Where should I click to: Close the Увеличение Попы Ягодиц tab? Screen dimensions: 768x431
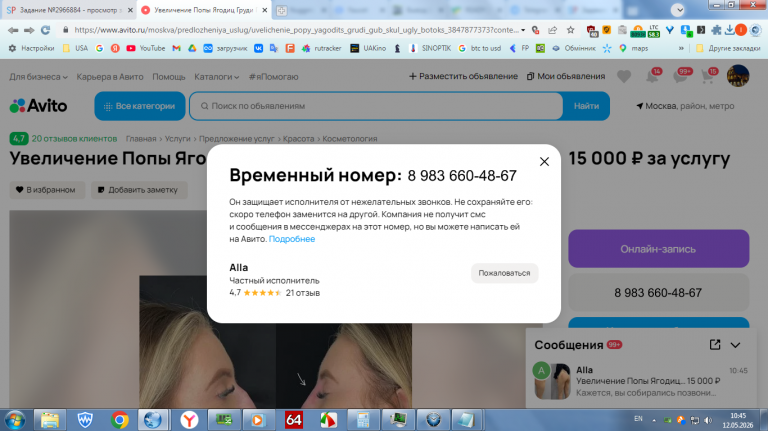(x=264, y=10)
